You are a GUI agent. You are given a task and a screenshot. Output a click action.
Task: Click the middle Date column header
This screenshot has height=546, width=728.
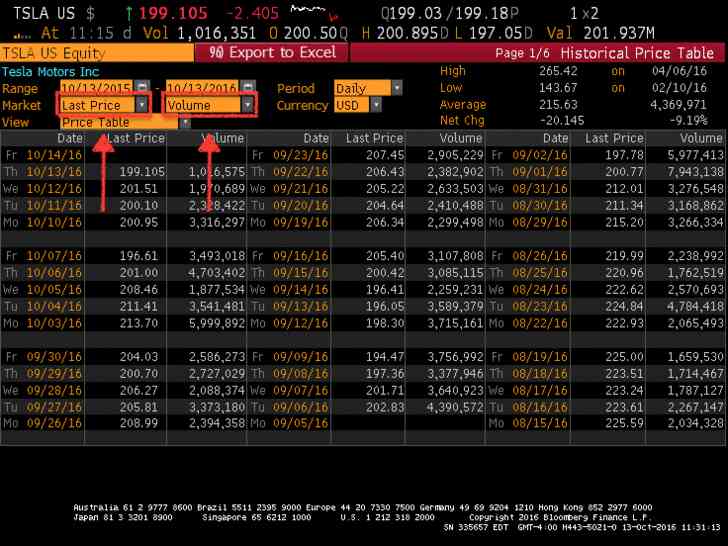316,138
